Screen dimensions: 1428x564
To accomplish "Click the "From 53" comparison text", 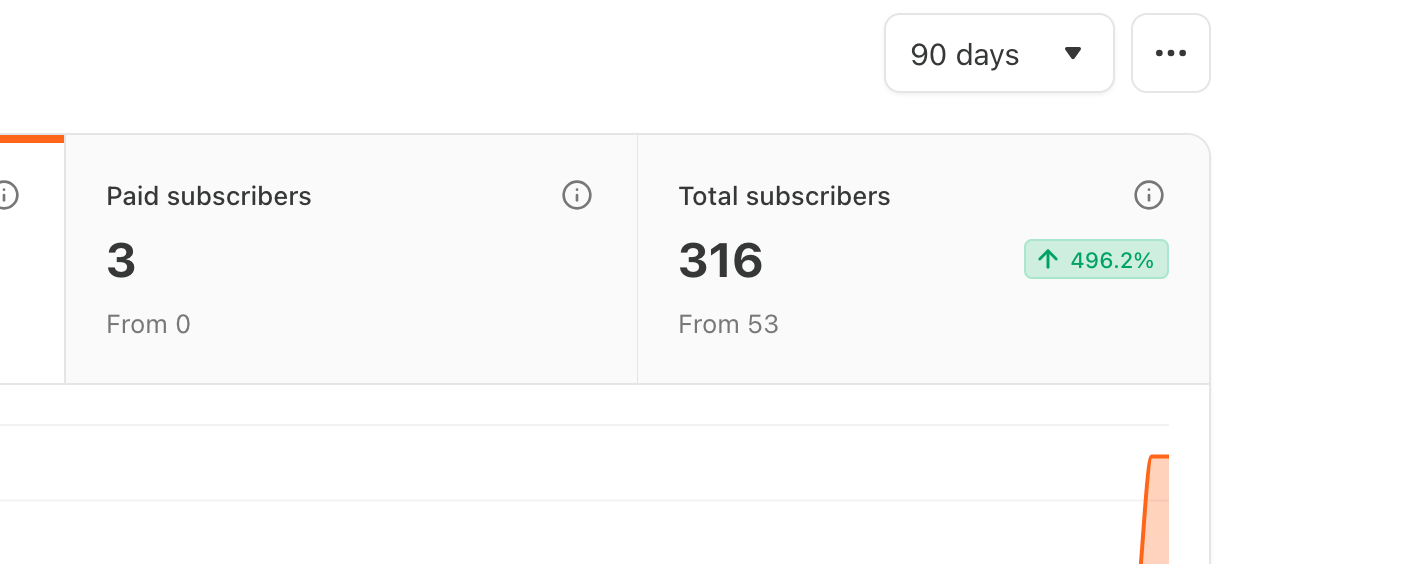I will 728,324.
